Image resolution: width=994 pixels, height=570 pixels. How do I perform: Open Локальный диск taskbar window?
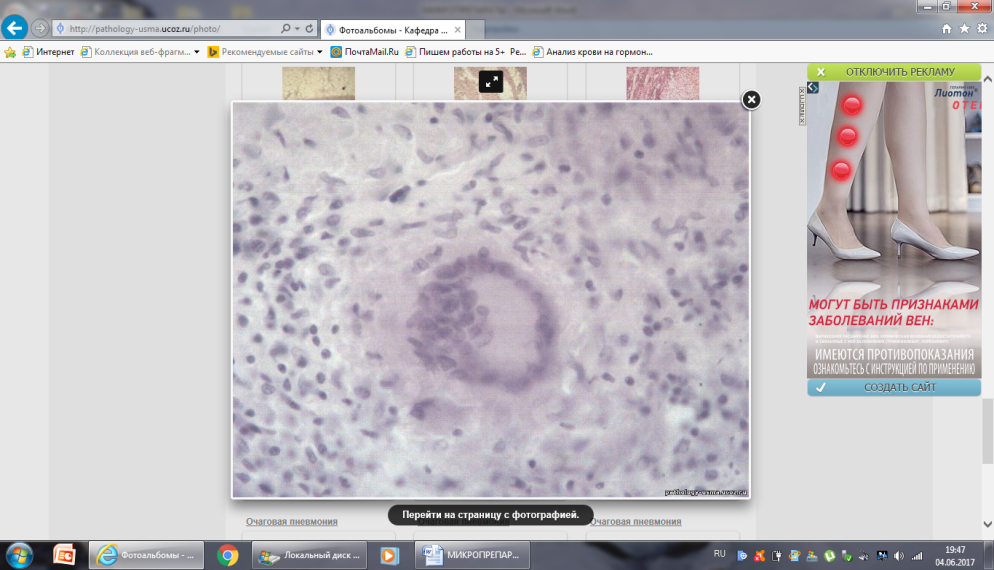[311, 555]
